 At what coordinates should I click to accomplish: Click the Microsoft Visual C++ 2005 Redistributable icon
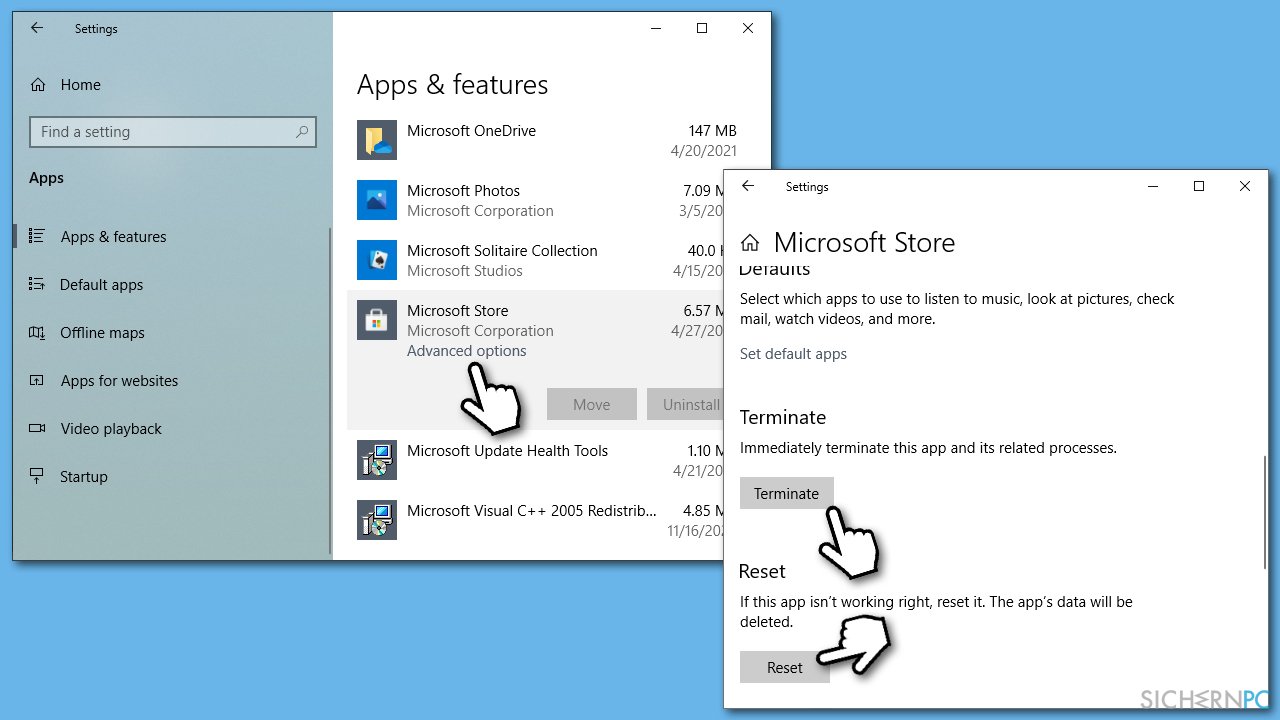click(x=377, y=520)
